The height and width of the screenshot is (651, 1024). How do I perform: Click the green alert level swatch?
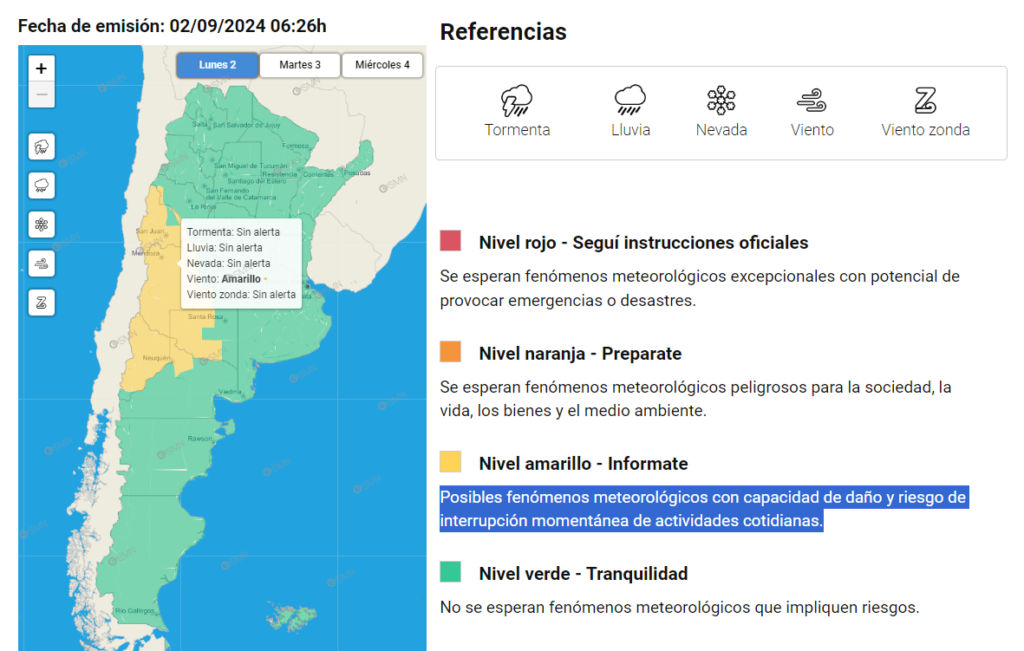451,571
